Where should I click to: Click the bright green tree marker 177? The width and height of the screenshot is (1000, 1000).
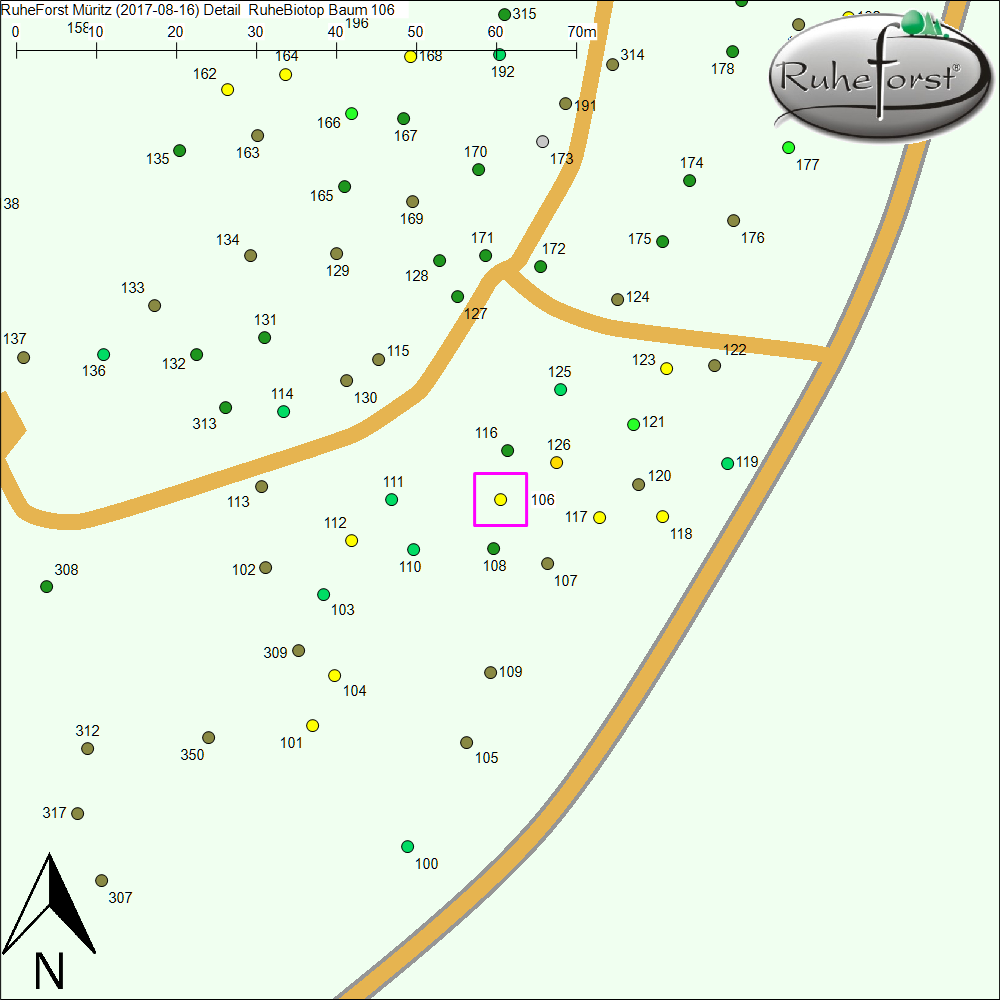788,147
